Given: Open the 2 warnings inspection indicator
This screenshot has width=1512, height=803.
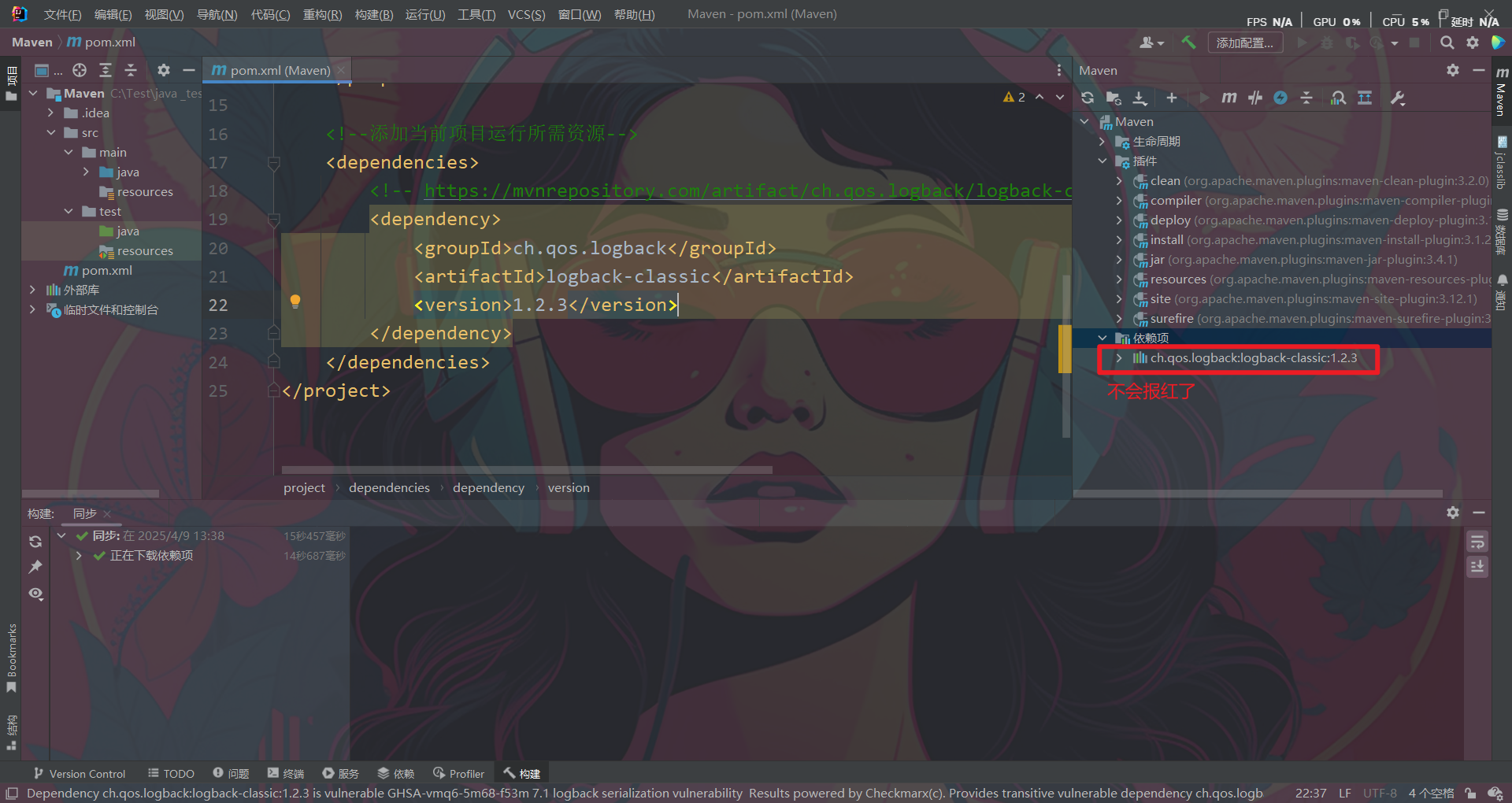Looking at the screenshot, I should coord(1014,97).
